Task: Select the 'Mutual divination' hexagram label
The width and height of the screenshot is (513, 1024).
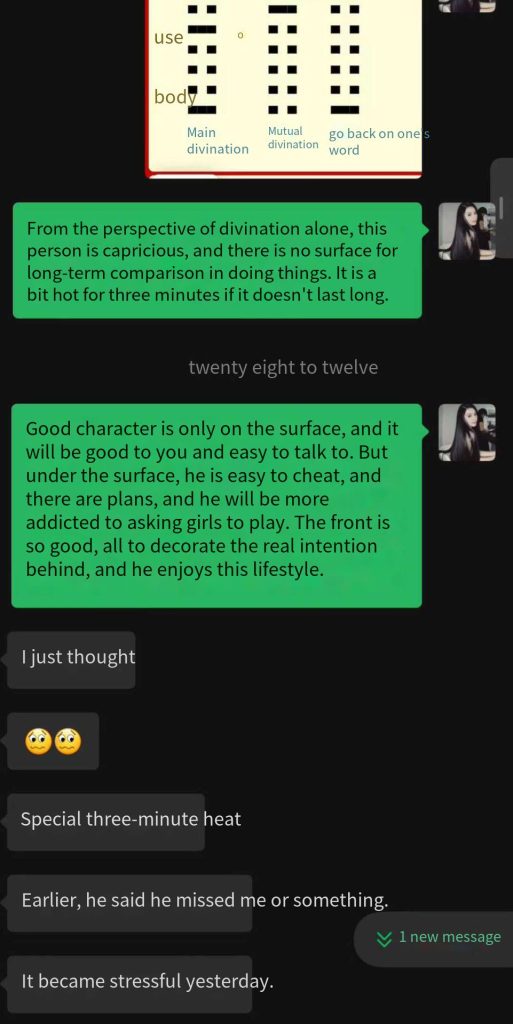Action: [293, 138]
